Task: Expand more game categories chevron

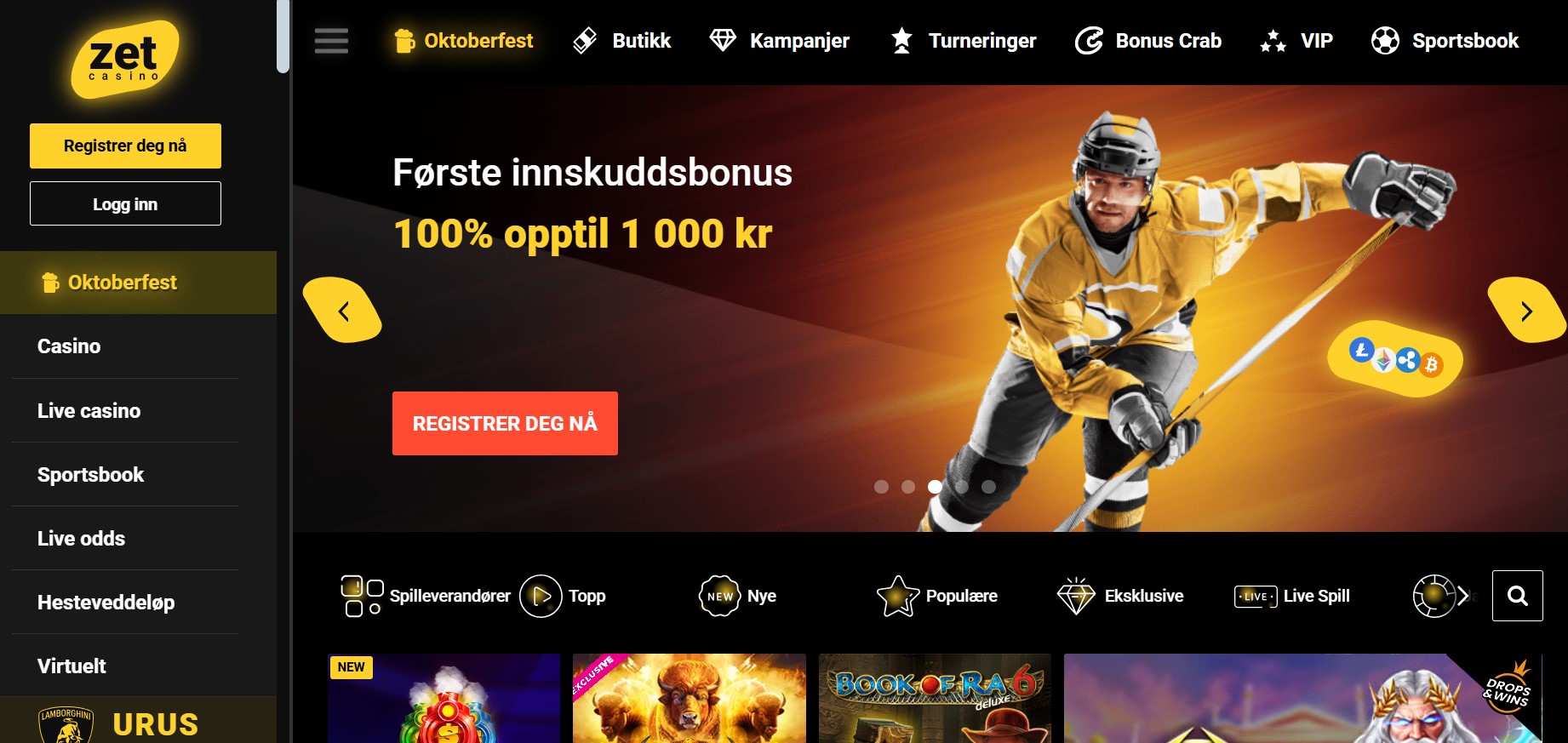Action: coord(1463,596)
